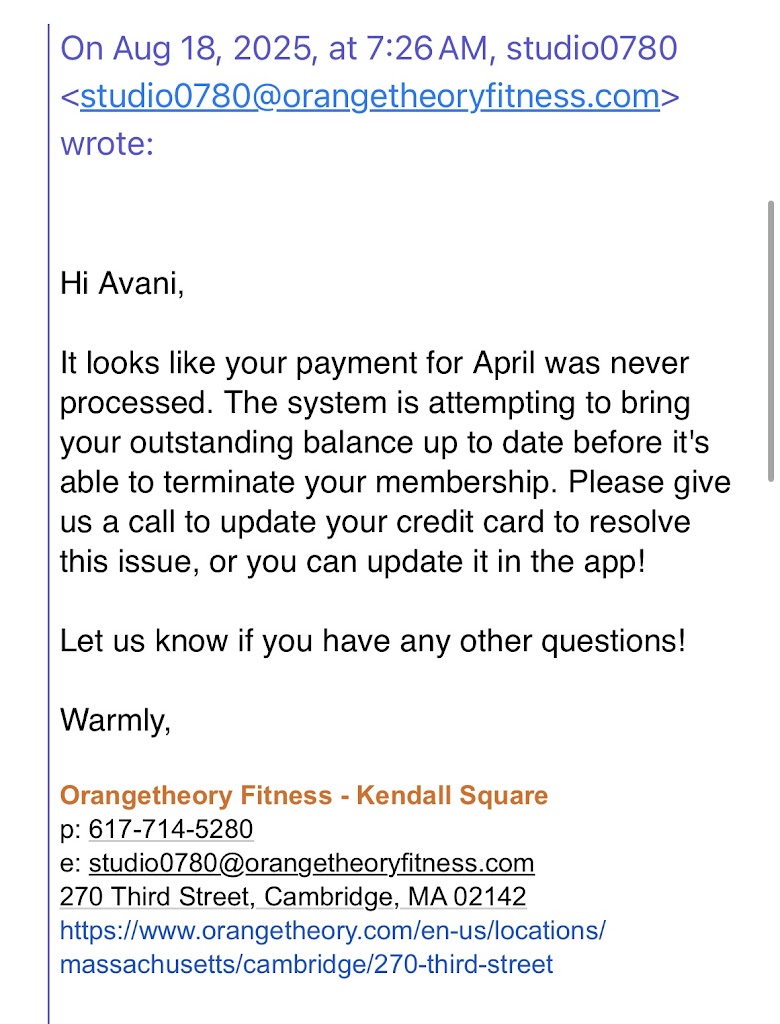The width and height of the screenshot is (780, 1024).
Task: Select the orange "Orangetheory Fitness - Kendall Square" title
Action: point(304,796)
